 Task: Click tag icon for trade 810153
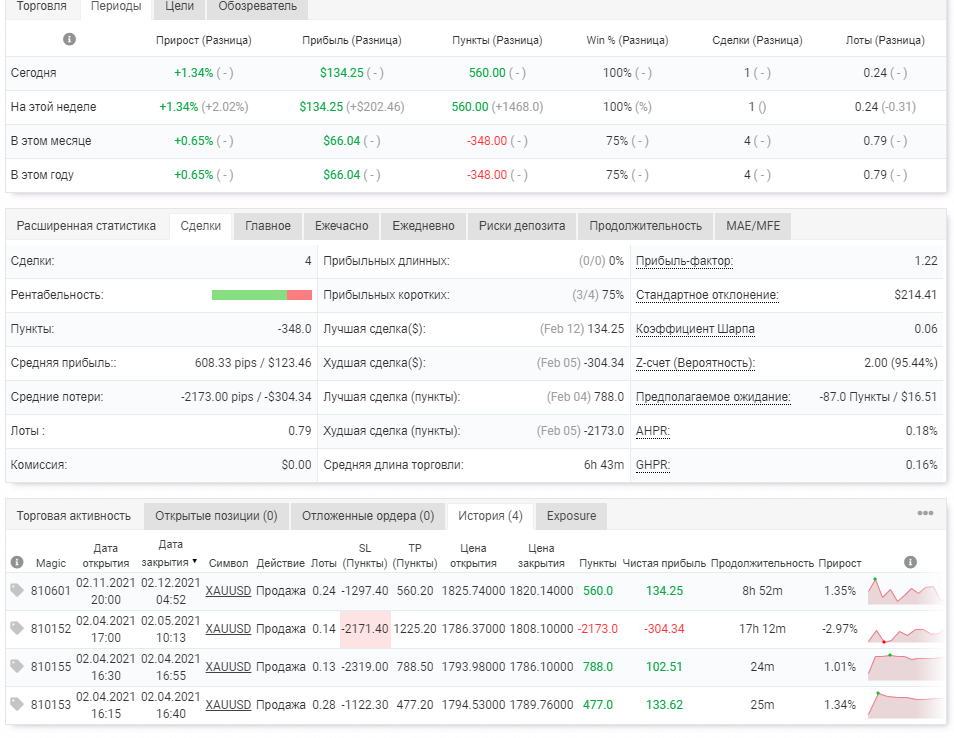tap(17, 704)
